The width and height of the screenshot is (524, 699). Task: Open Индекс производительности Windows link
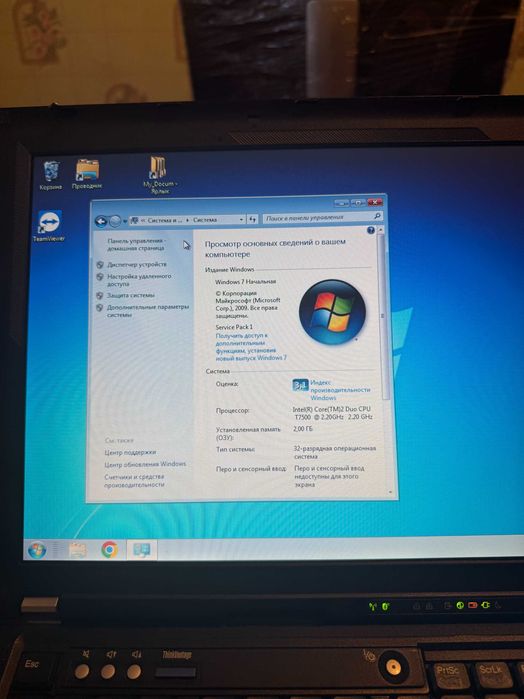pyautogui.click(x=340, y=390)
